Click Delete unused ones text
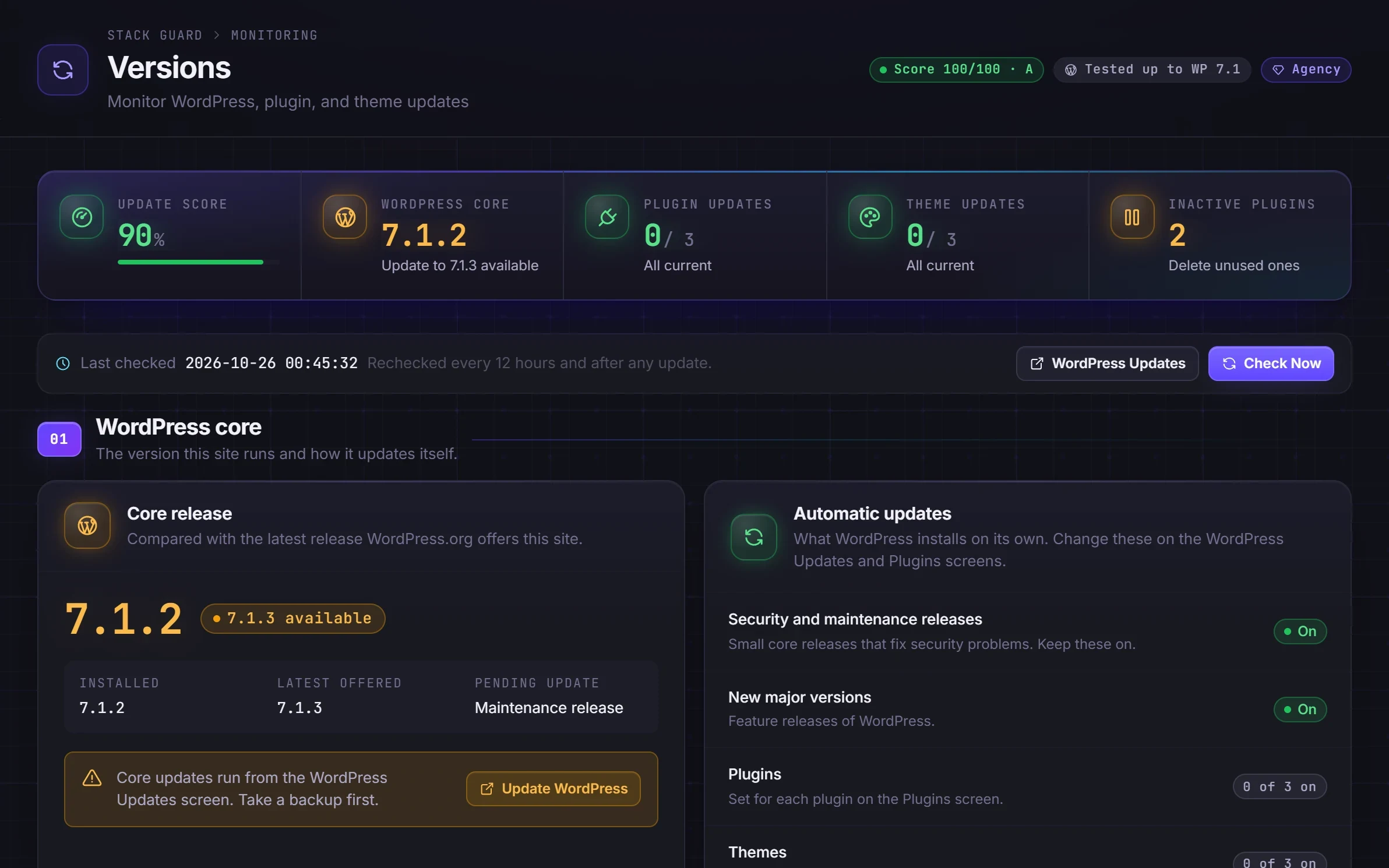 coord(1234,266)
